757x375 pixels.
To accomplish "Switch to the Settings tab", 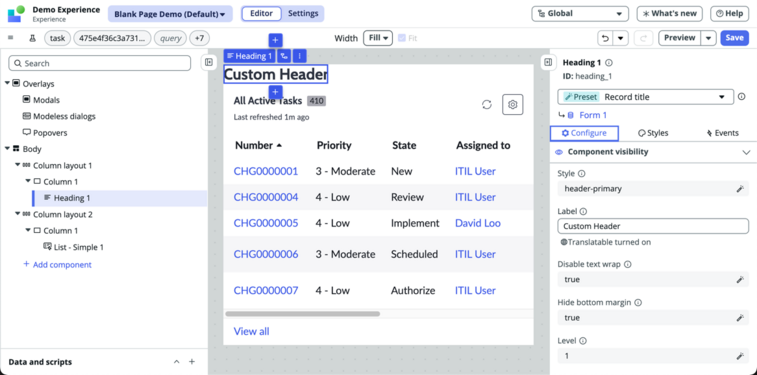I will (303, 14).
